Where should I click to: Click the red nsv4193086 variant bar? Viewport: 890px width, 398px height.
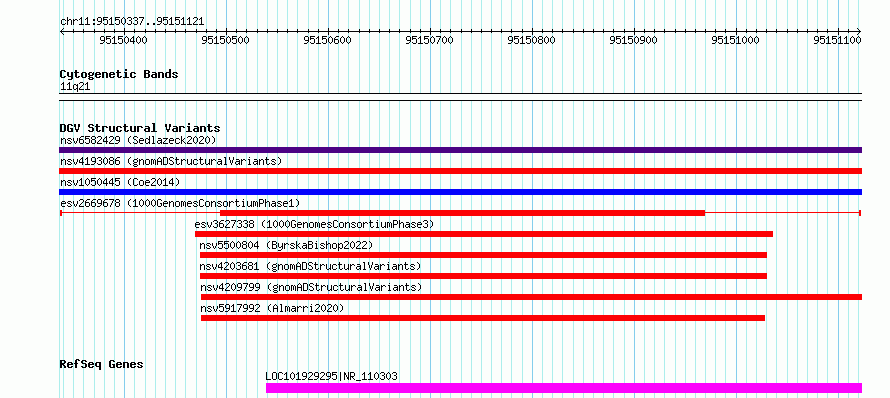(460, 171)
